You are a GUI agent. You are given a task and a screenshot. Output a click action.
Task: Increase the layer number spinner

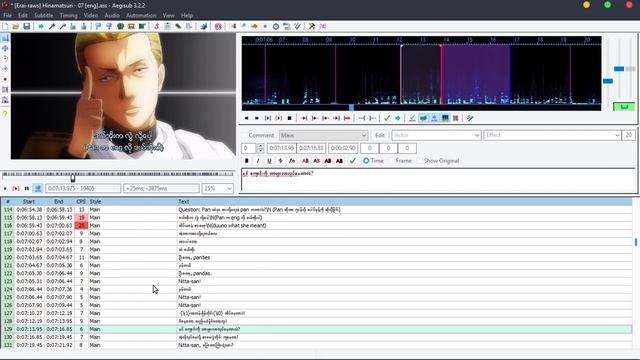click(260, 146)
